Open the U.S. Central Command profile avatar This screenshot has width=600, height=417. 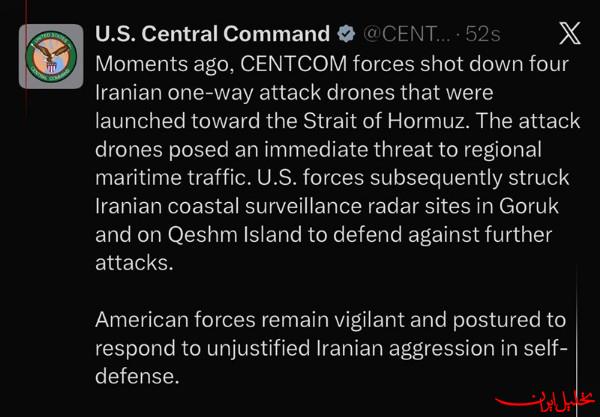coord(51,56)
